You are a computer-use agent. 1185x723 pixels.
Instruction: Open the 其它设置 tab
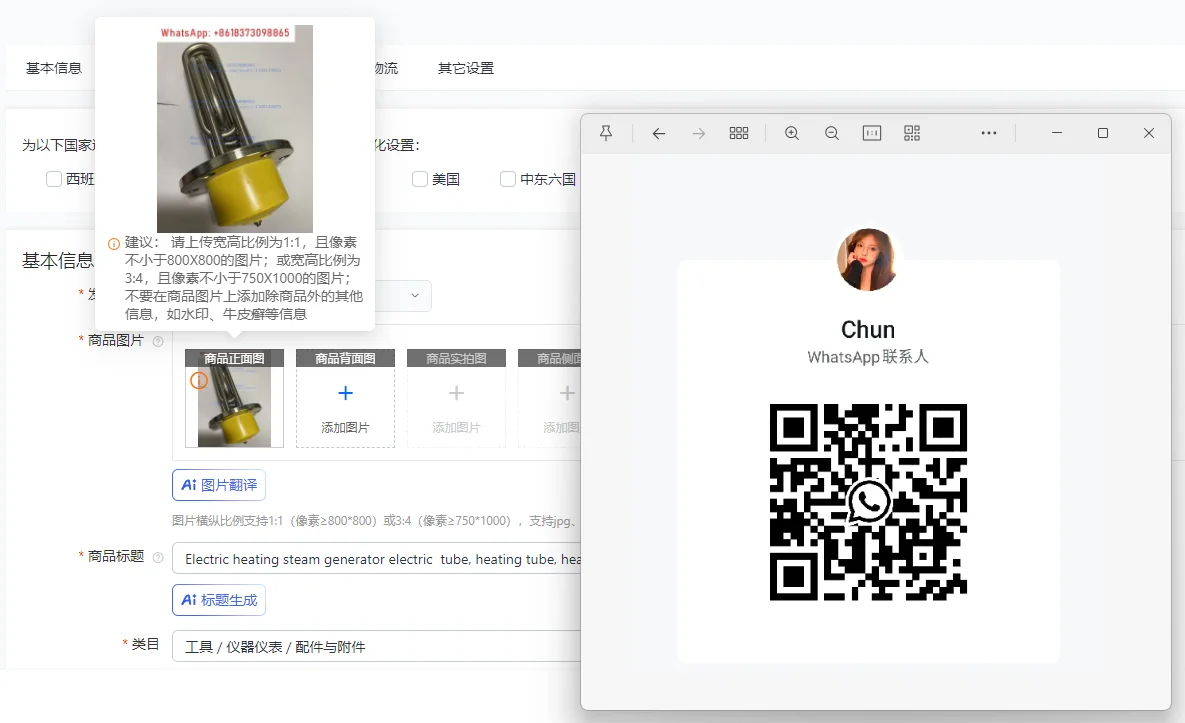click(466, 68)
